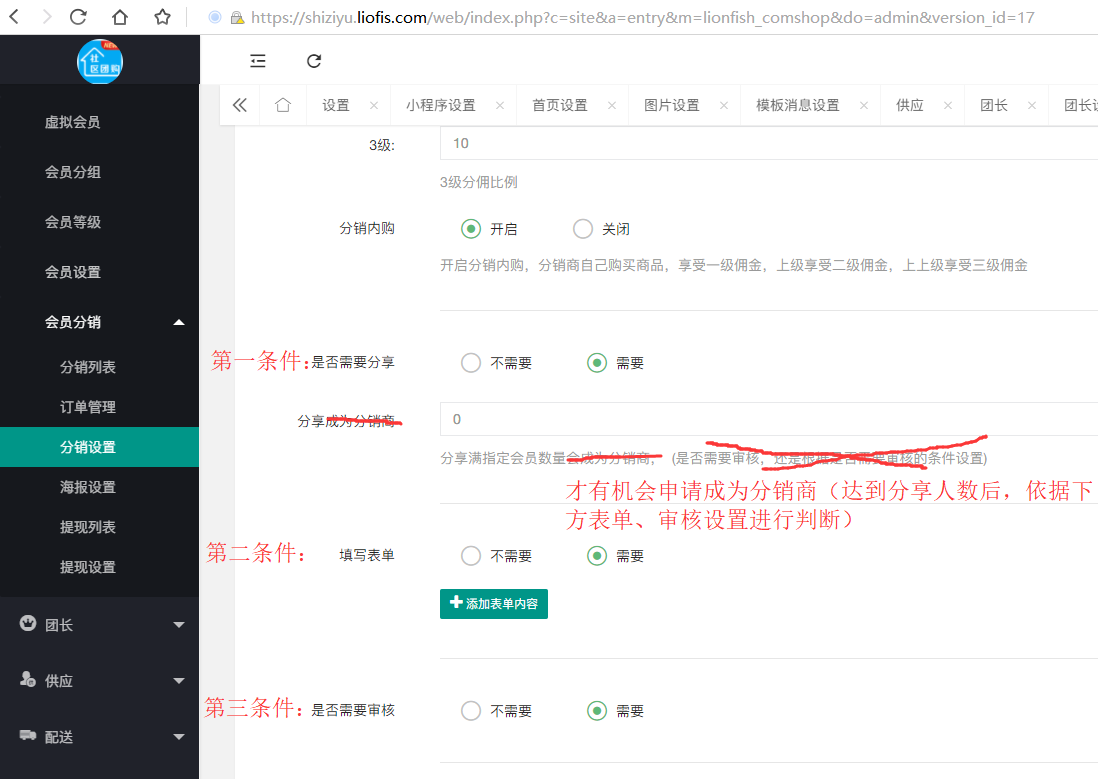The width and height of the screenshot is (1098, 779).
Task: Open 订单管理 submenu item
Action: tap(88, 407)
